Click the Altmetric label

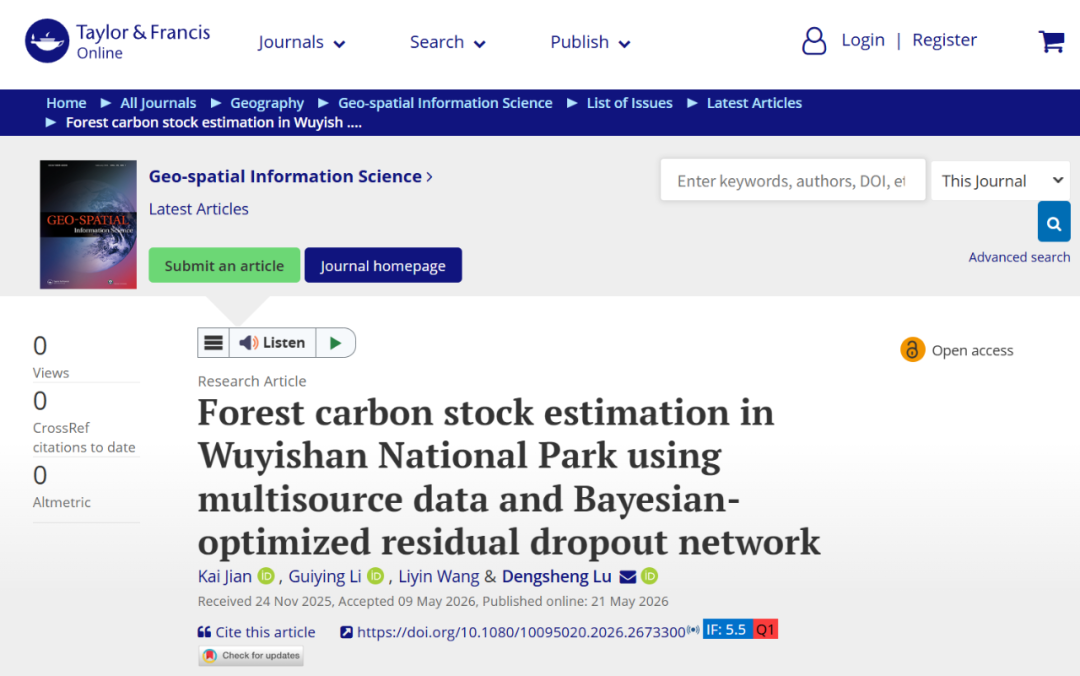(x=61, y=502)
